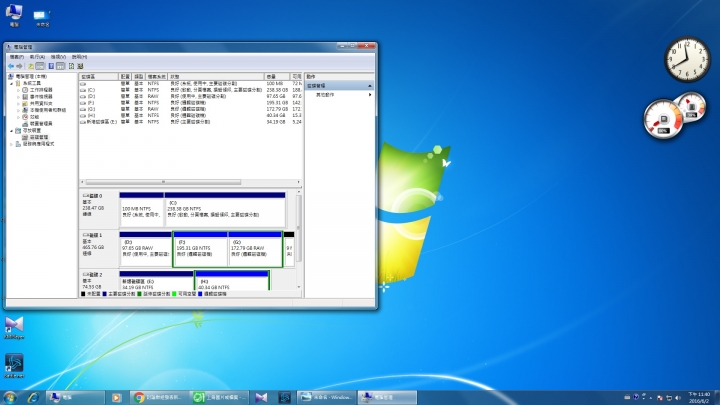Sort by Layout (配置) column header
The width and height of the screenshot is (720, 405).
tap(125, 77)
